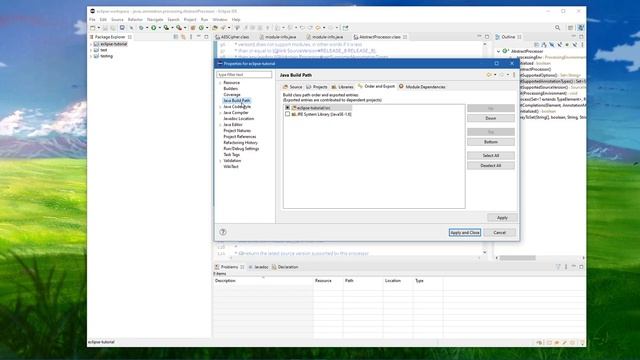Click the filter icon in the Problems view
The height and width of the screenshot is (360, 640).
(x=558, y=267)
